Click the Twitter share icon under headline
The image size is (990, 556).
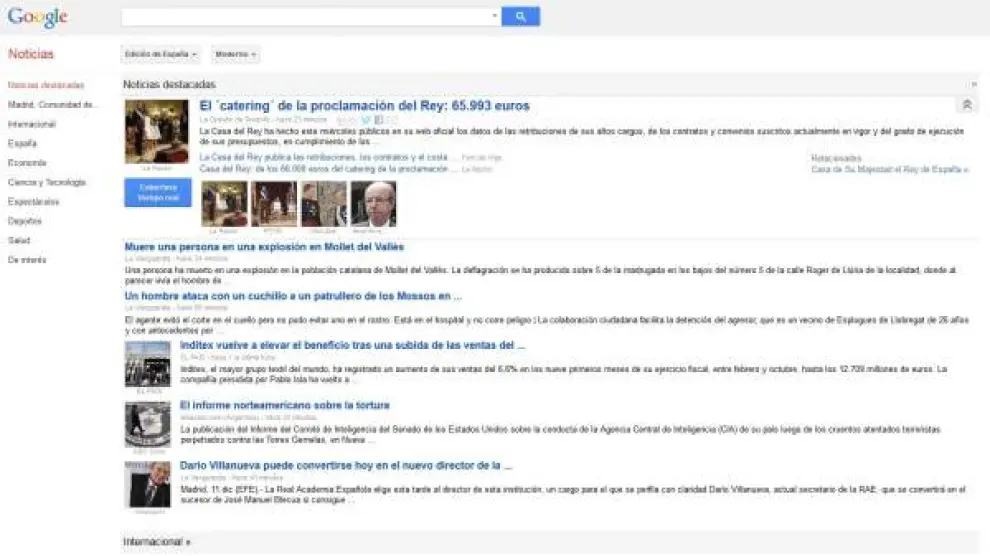coord(367,120)
